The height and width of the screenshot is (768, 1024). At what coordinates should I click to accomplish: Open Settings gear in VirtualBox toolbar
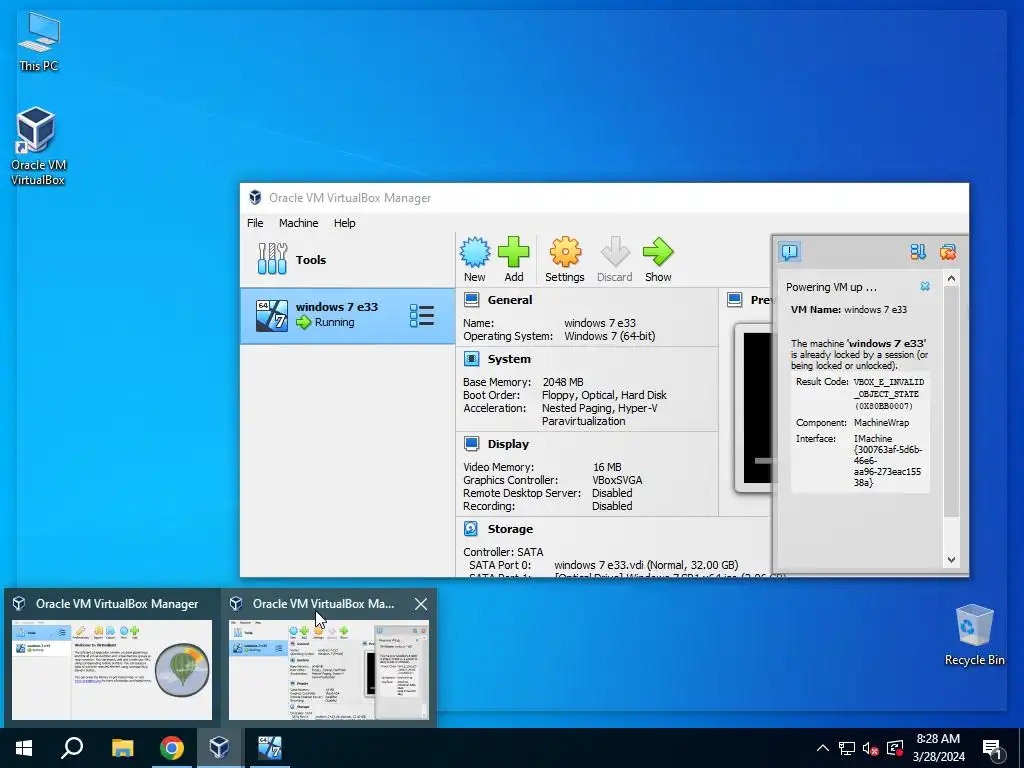tap(565, 259)
